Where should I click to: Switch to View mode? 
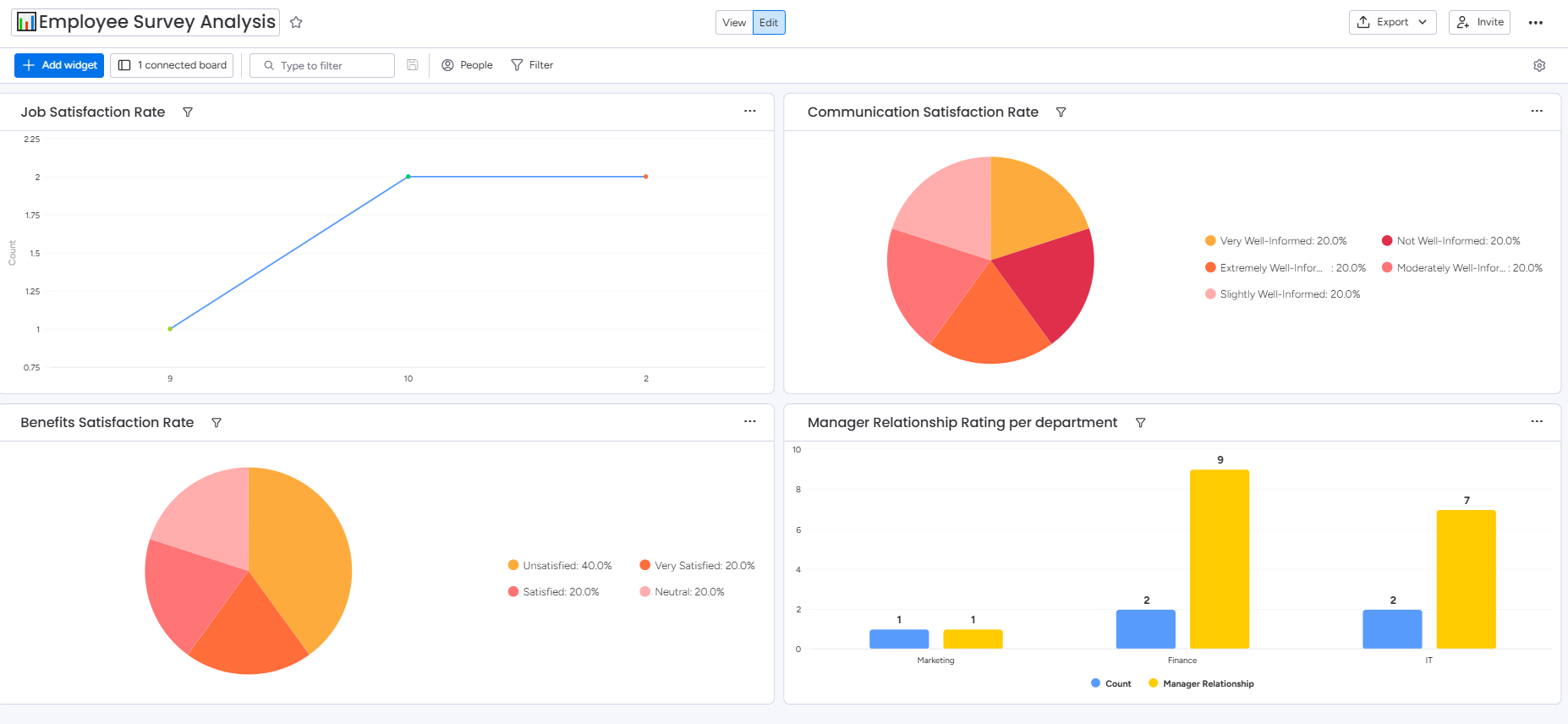(x=734, y=23)
